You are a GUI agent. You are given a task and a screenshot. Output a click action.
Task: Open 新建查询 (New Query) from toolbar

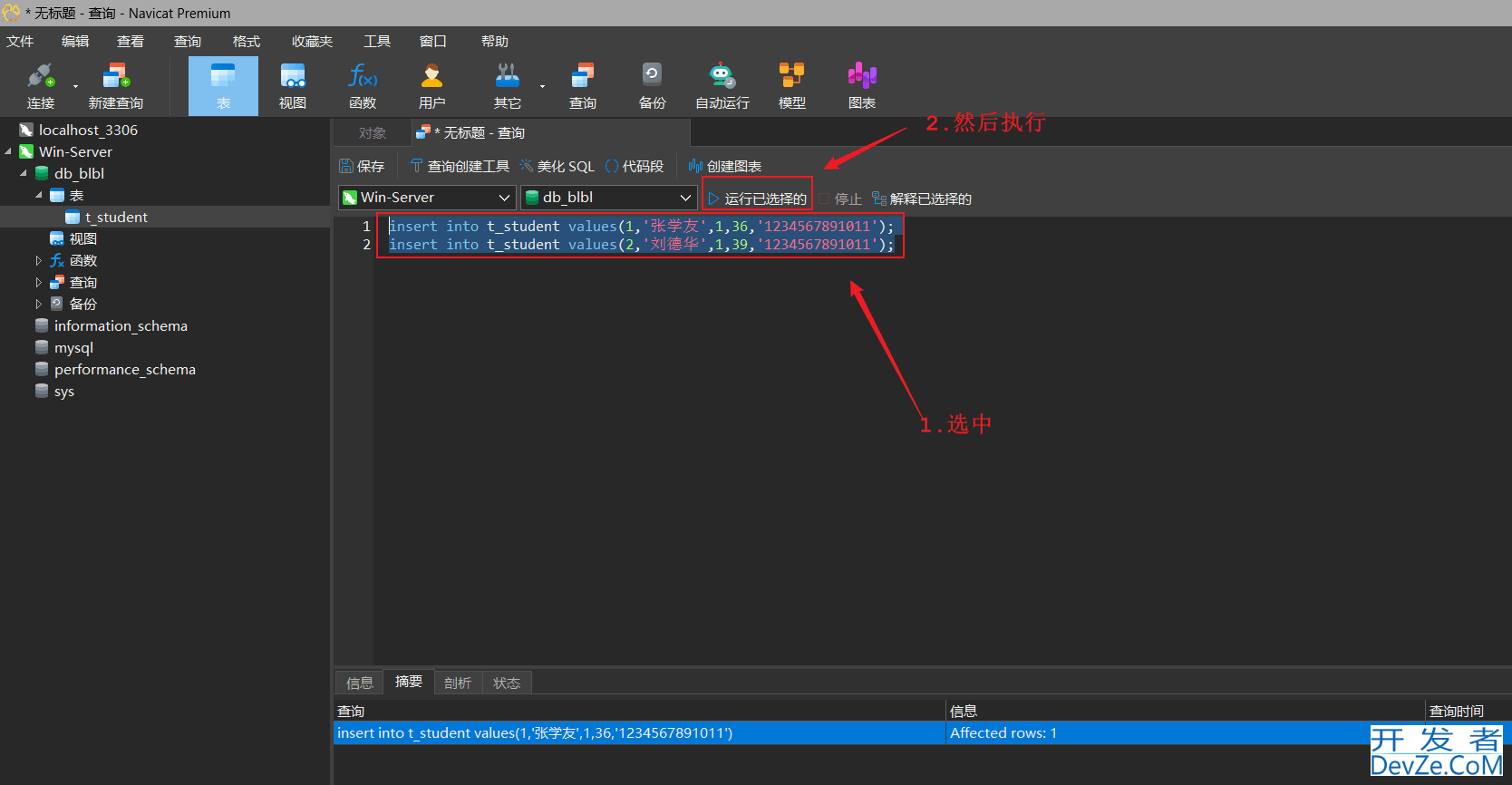tap(116, 86)
